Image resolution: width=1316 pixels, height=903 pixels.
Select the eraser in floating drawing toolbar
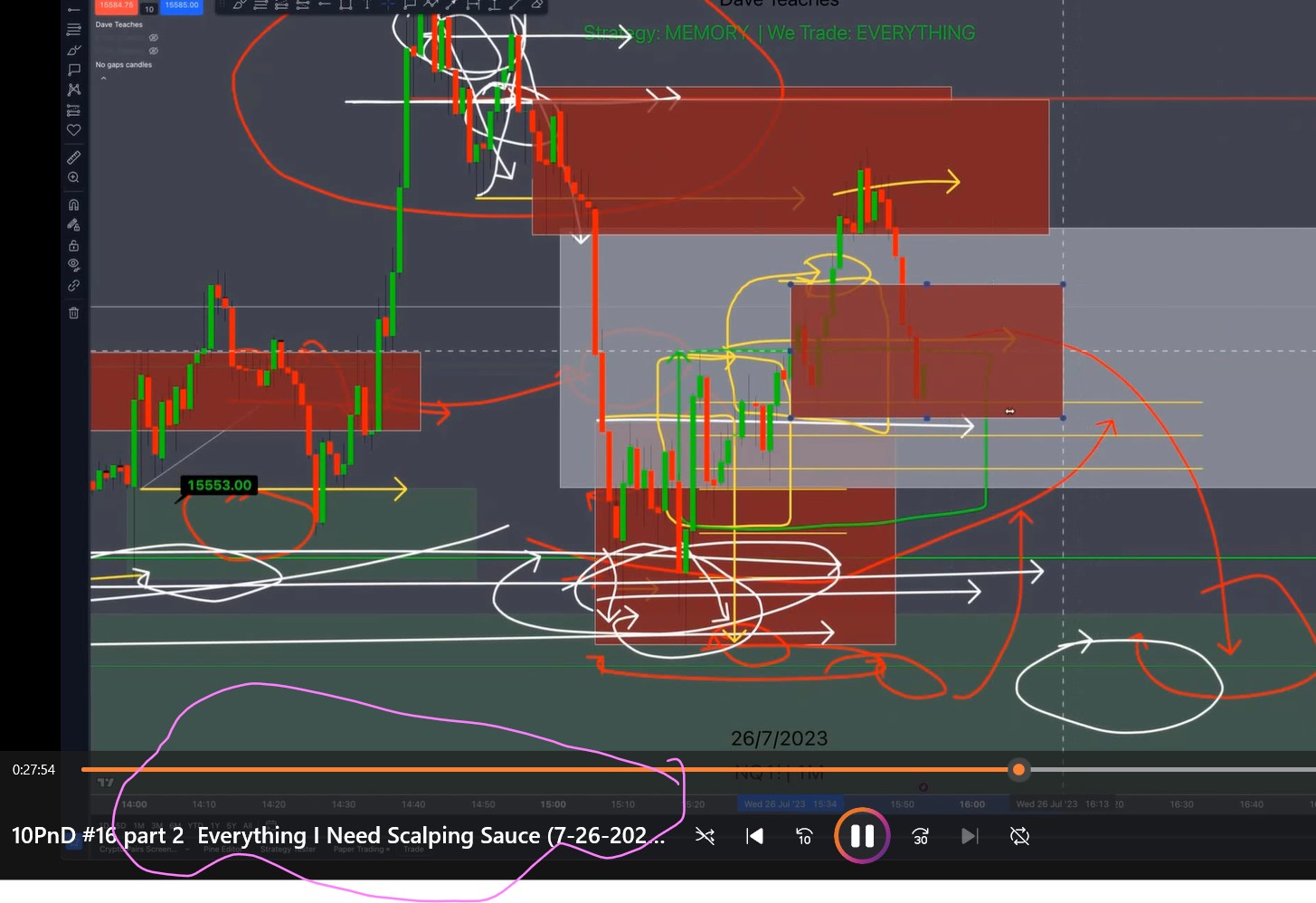pyautogui.click(x=536, y=5)
